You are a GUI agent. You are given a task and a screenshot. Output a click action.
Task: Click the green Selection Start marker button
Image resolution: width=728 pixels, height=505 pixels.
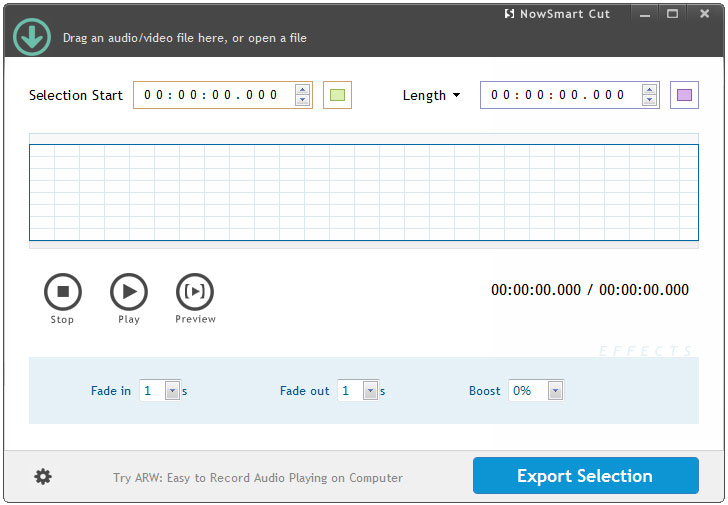pos(337,95)
